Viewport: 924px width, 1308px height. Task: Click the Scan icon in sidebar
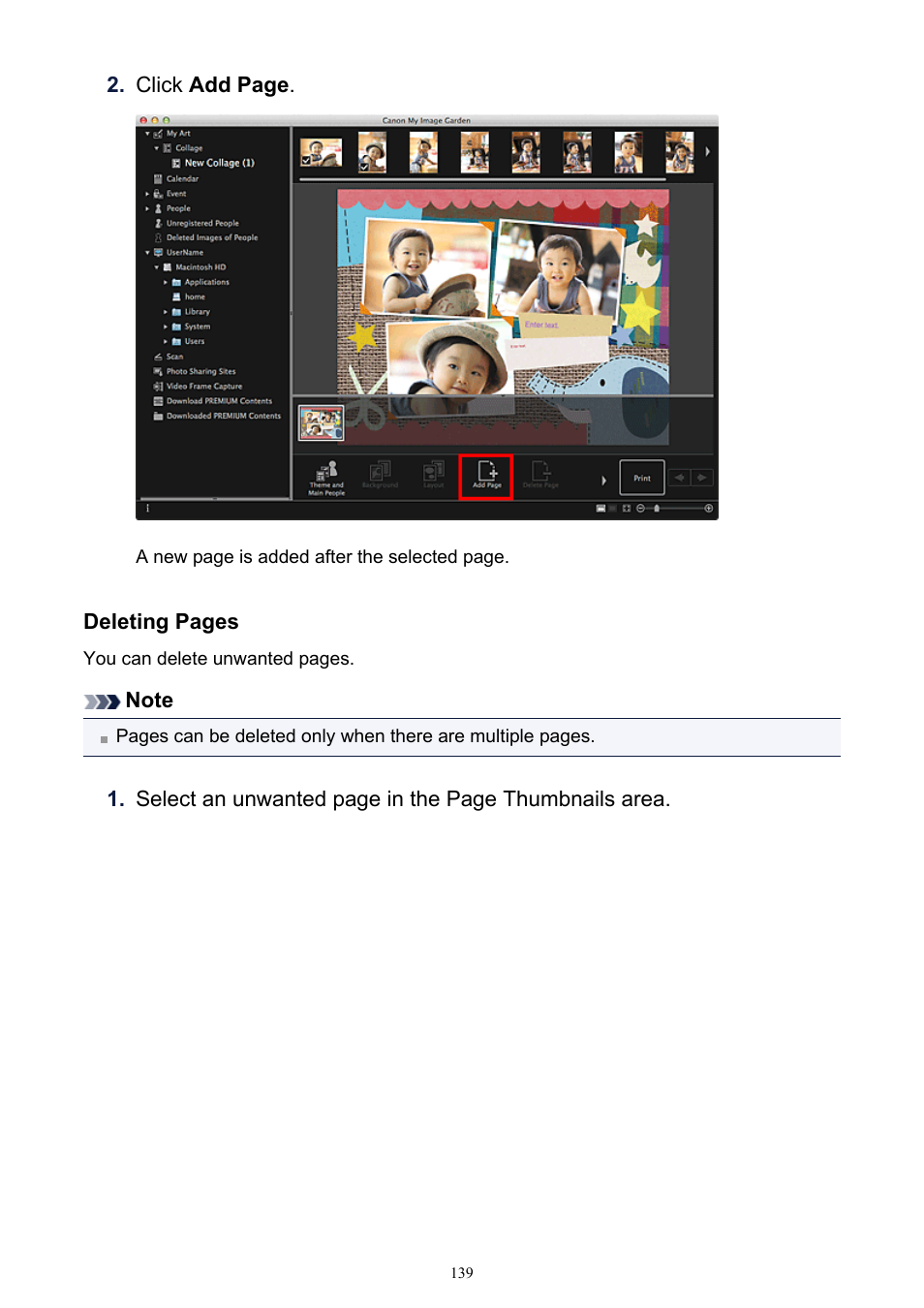(x=158, y=357)
